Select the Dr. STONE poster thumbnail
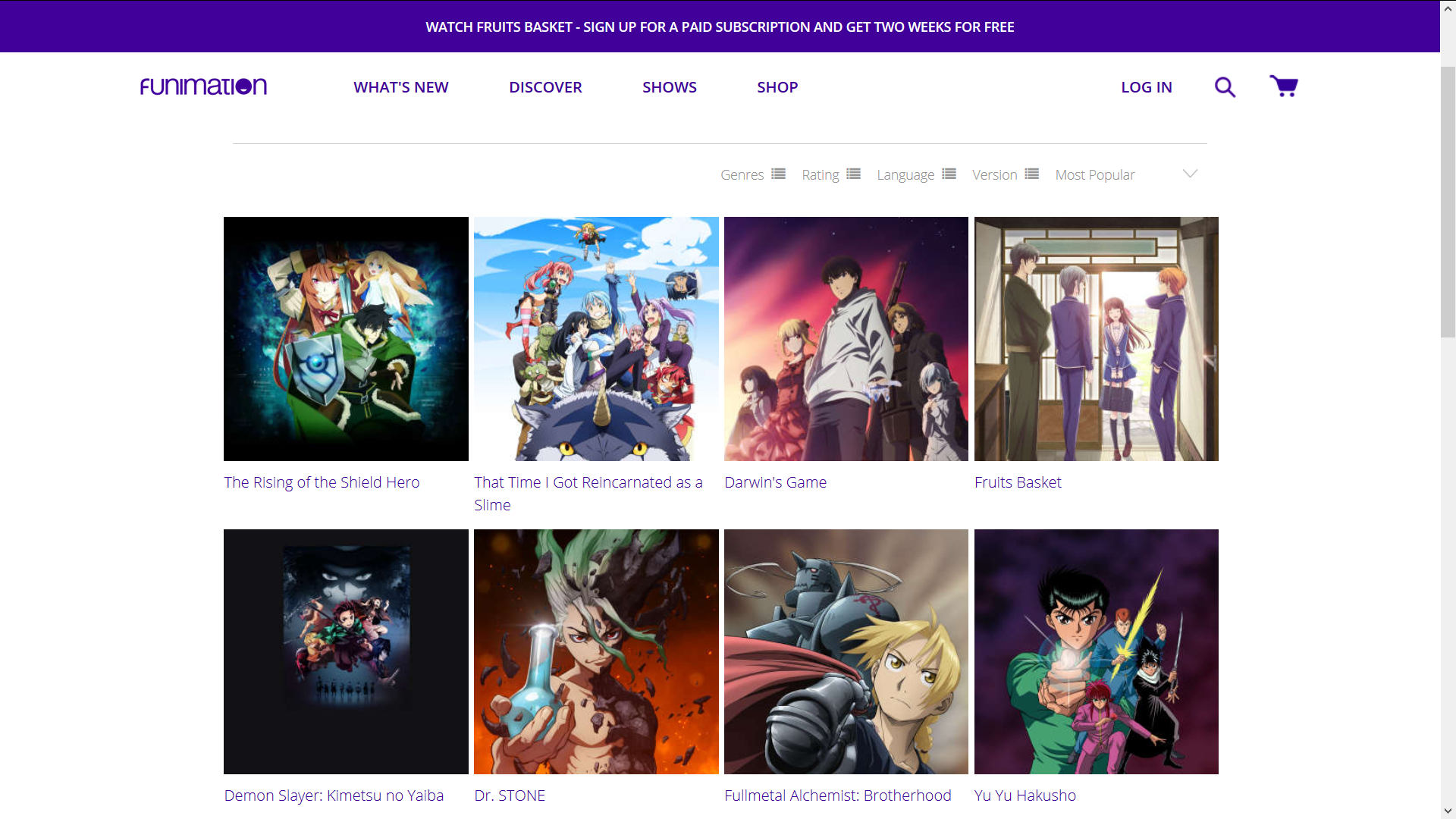The height and width of the screenshot is (819, 1456). (596, 651)
